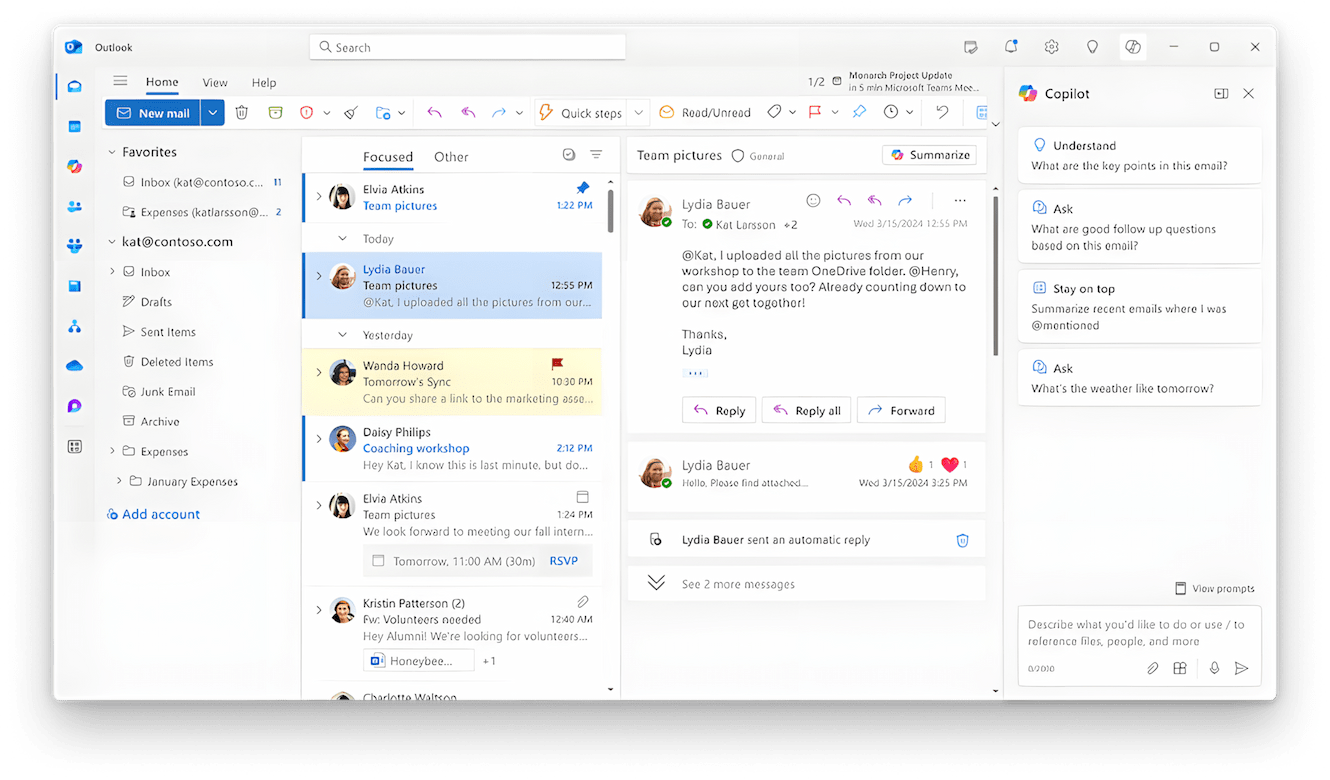
Task: Click the Report shield icon in ribbon
Action: point(307,113)
